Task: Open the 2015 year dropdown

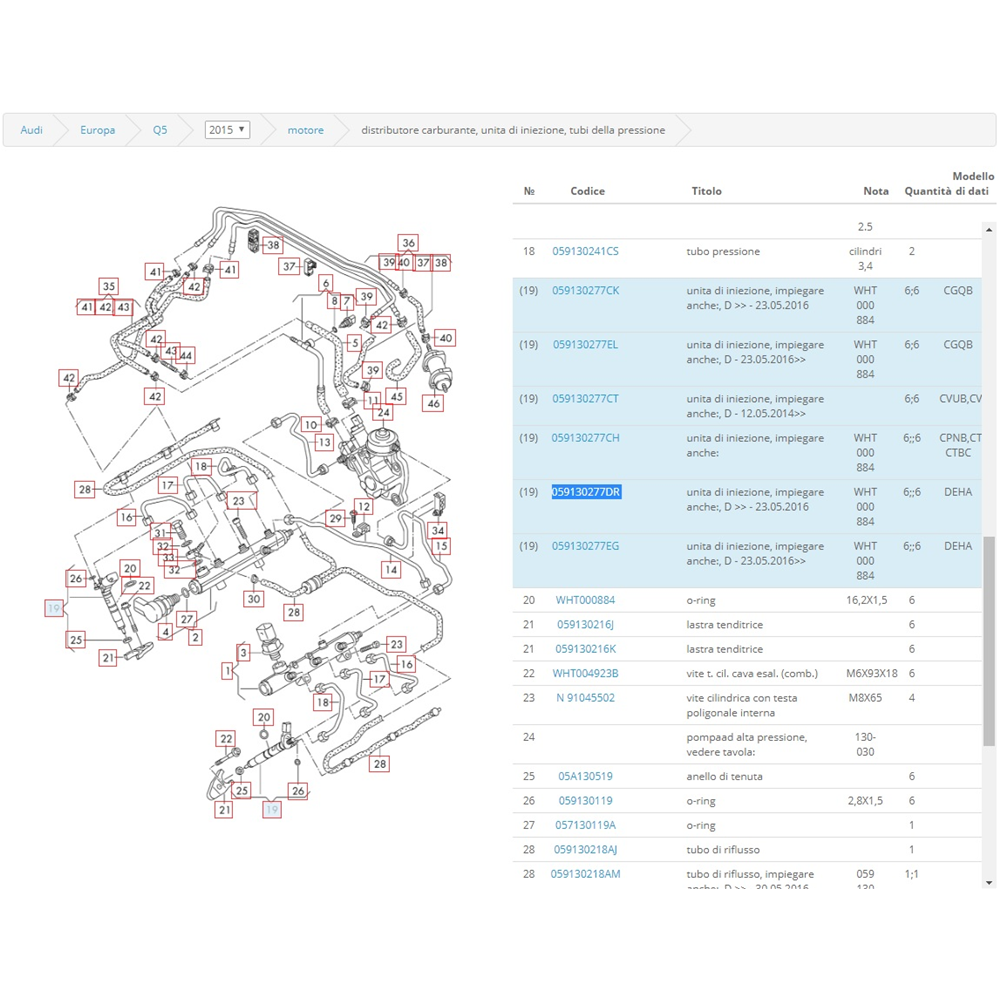Action: pyautogui.click(x=227, y=130)
